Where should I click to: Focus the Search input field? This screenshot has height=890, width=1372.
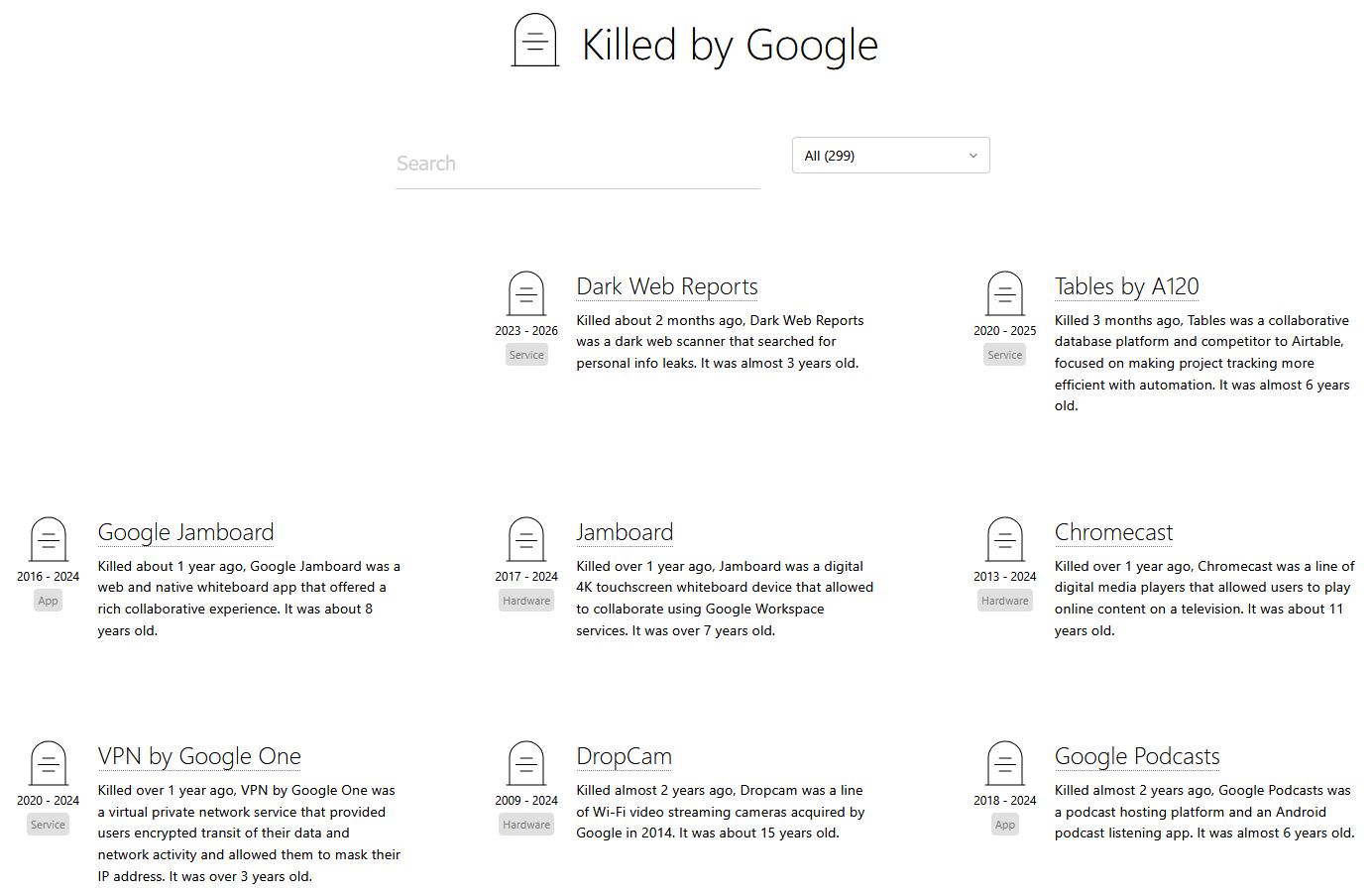(578, 164)
